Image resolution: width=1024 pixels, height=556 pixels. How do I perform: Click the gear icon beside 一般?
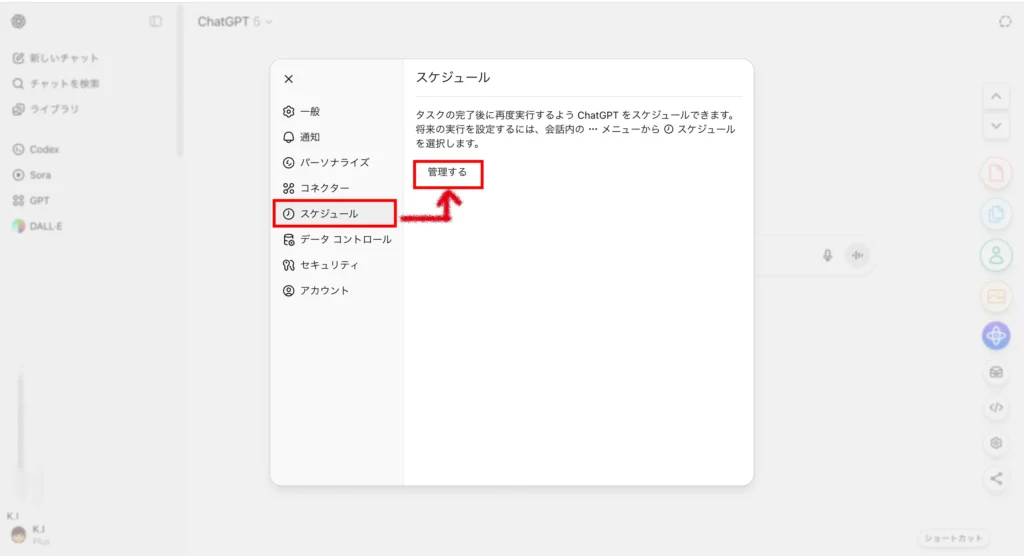(289, 112)
